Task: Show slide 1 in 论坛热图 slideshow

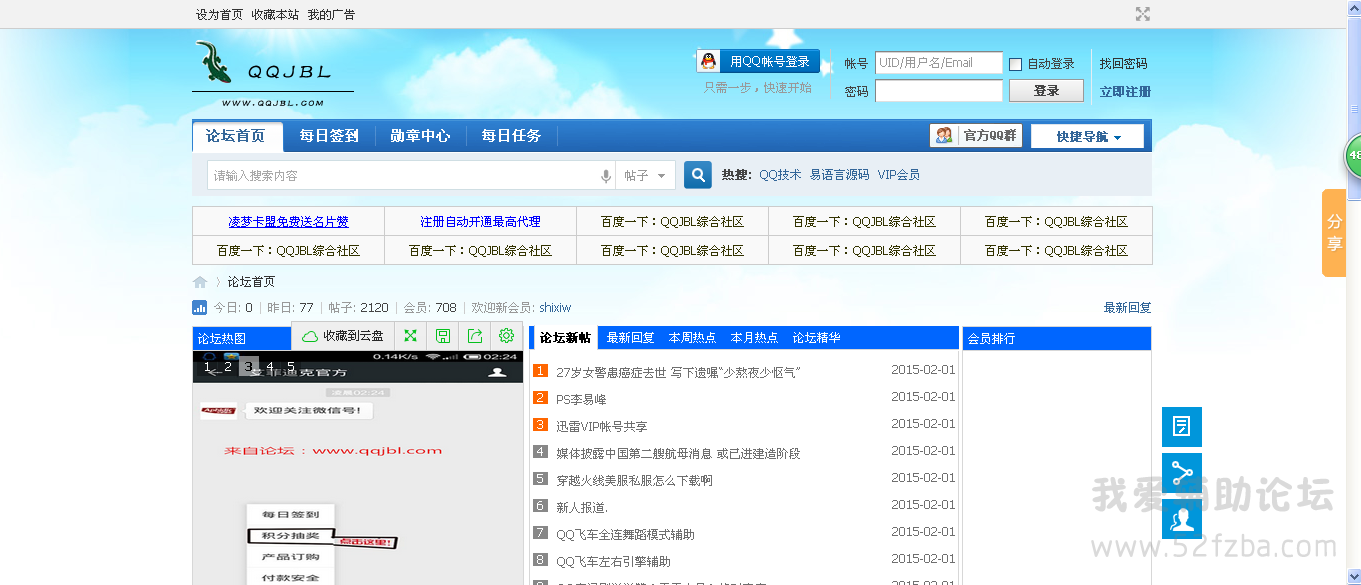Action: [207, 367]
